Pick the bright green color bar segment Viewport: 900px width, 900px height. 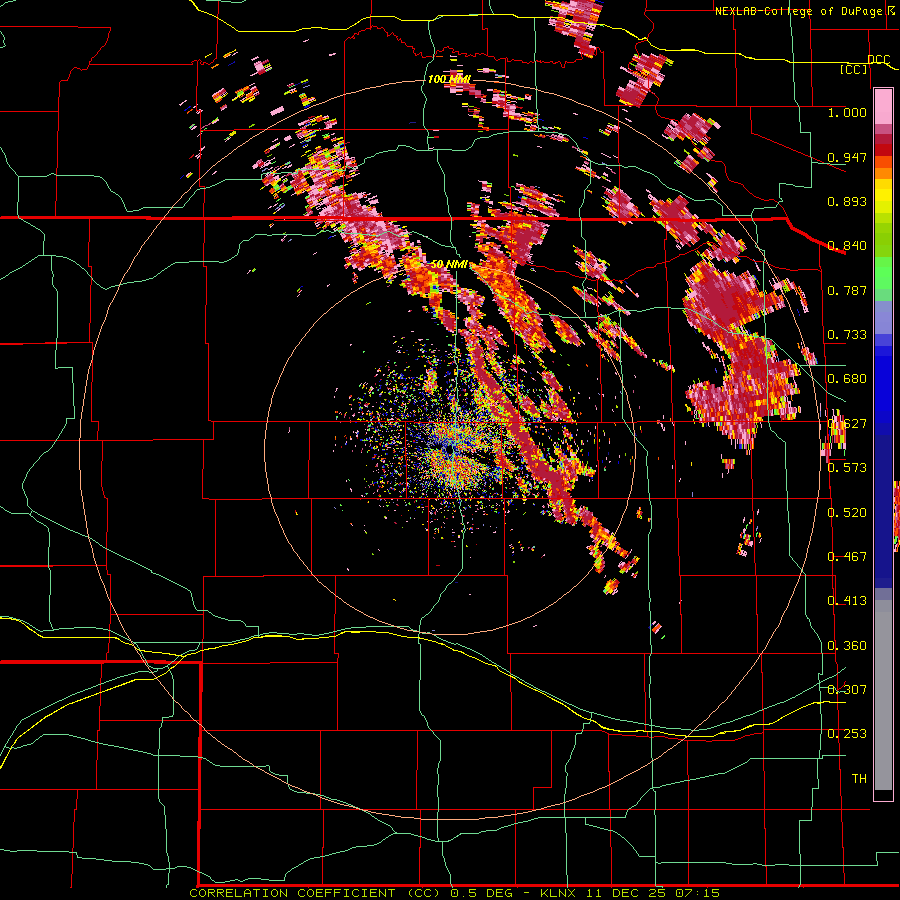click(x=883, y=273)
